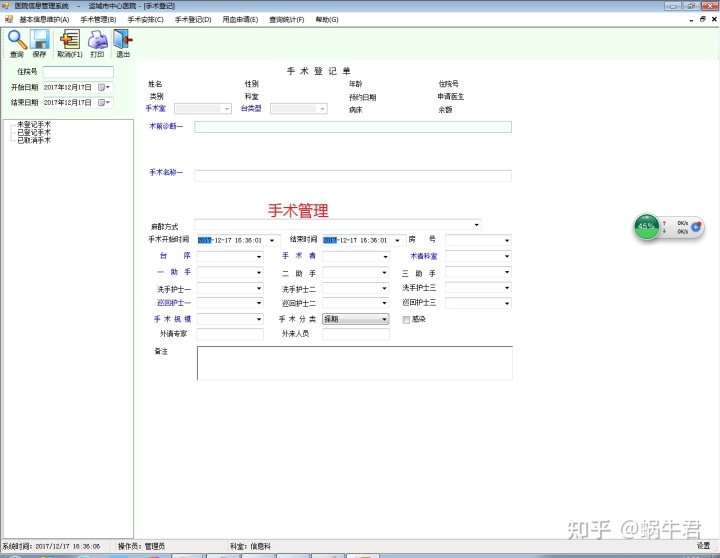Click the 手术室 blue label

(x=155, y=108)
